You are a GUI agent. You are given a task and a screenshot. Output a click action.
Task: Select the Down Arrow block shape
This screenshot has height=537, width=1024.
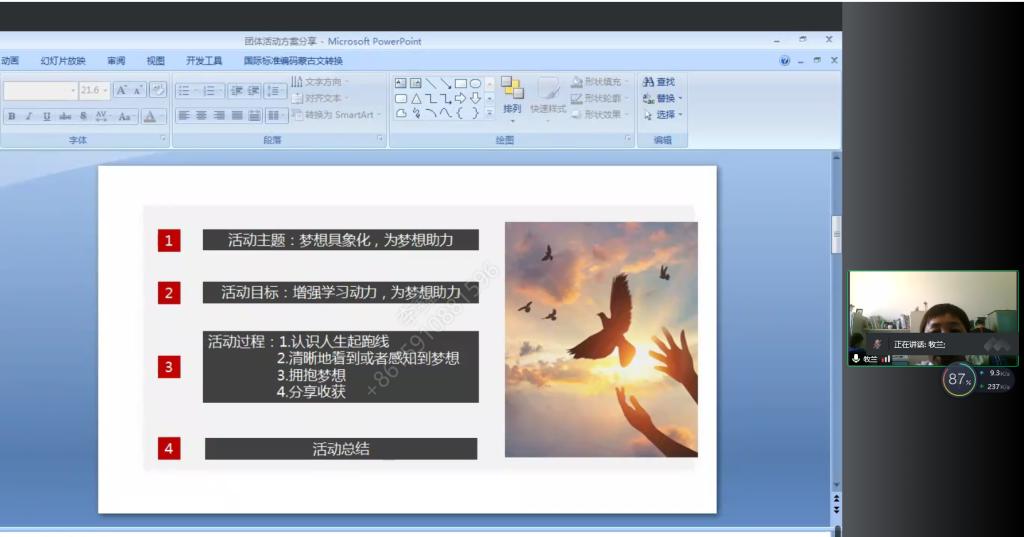[x=475, y=98]
